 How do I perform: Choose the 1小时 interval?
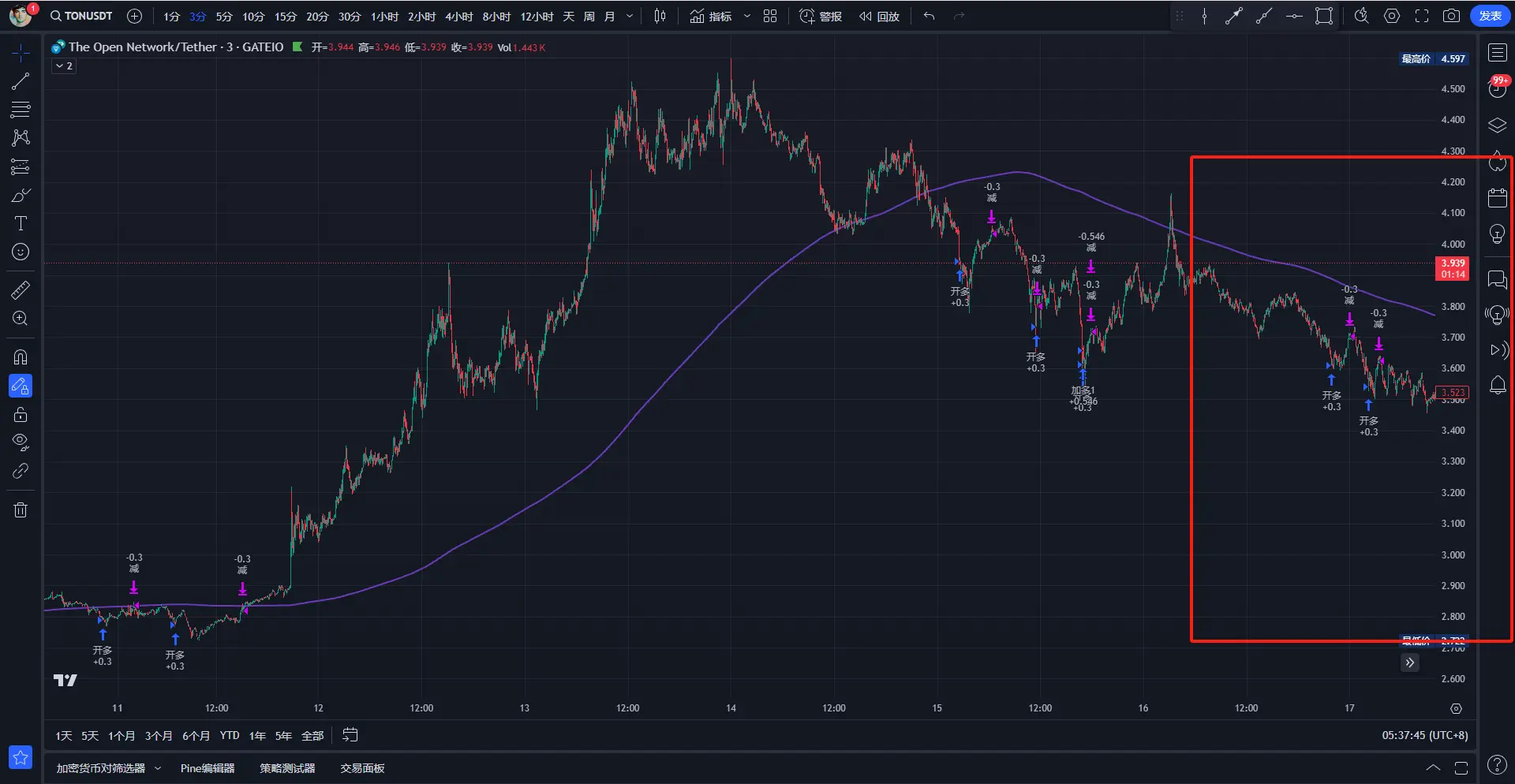pos(384,17)
